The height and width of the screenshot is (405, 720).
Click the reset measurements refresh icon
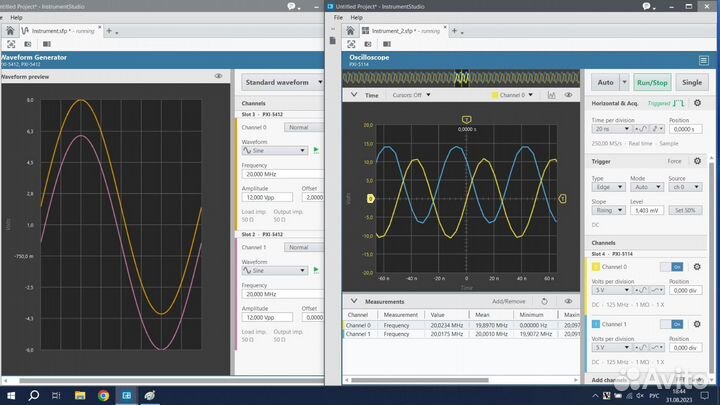543,301
